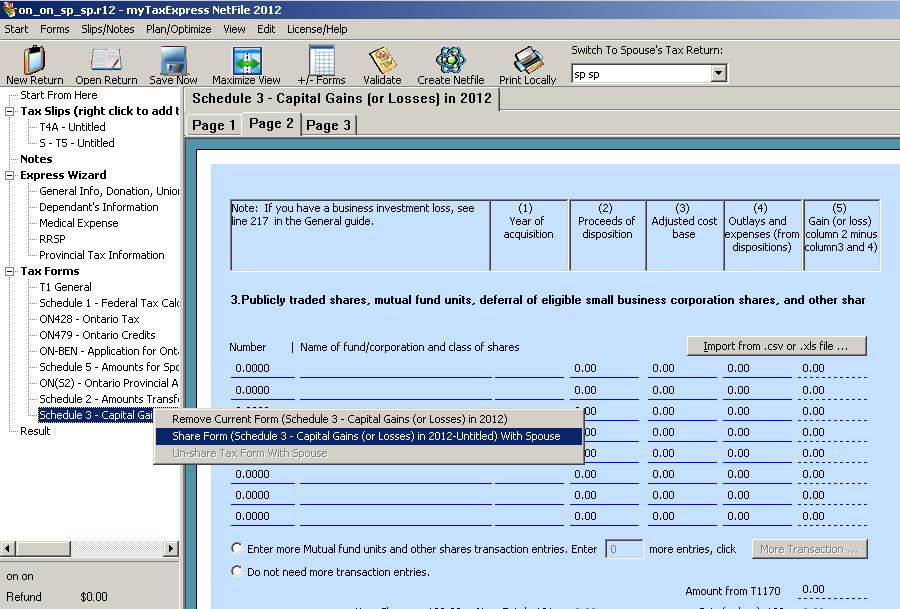Open the spouse tax return dropdown
The image size is (900, 609).
[718, 73]
